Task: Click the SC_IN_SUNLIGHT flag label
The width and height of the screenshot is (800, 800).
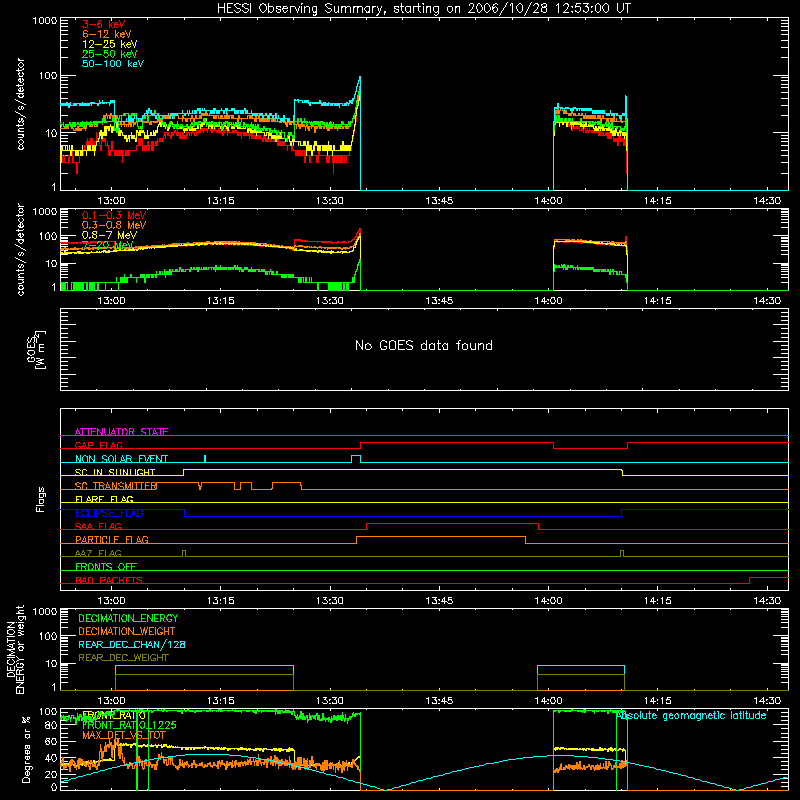Action: [115, 472]
